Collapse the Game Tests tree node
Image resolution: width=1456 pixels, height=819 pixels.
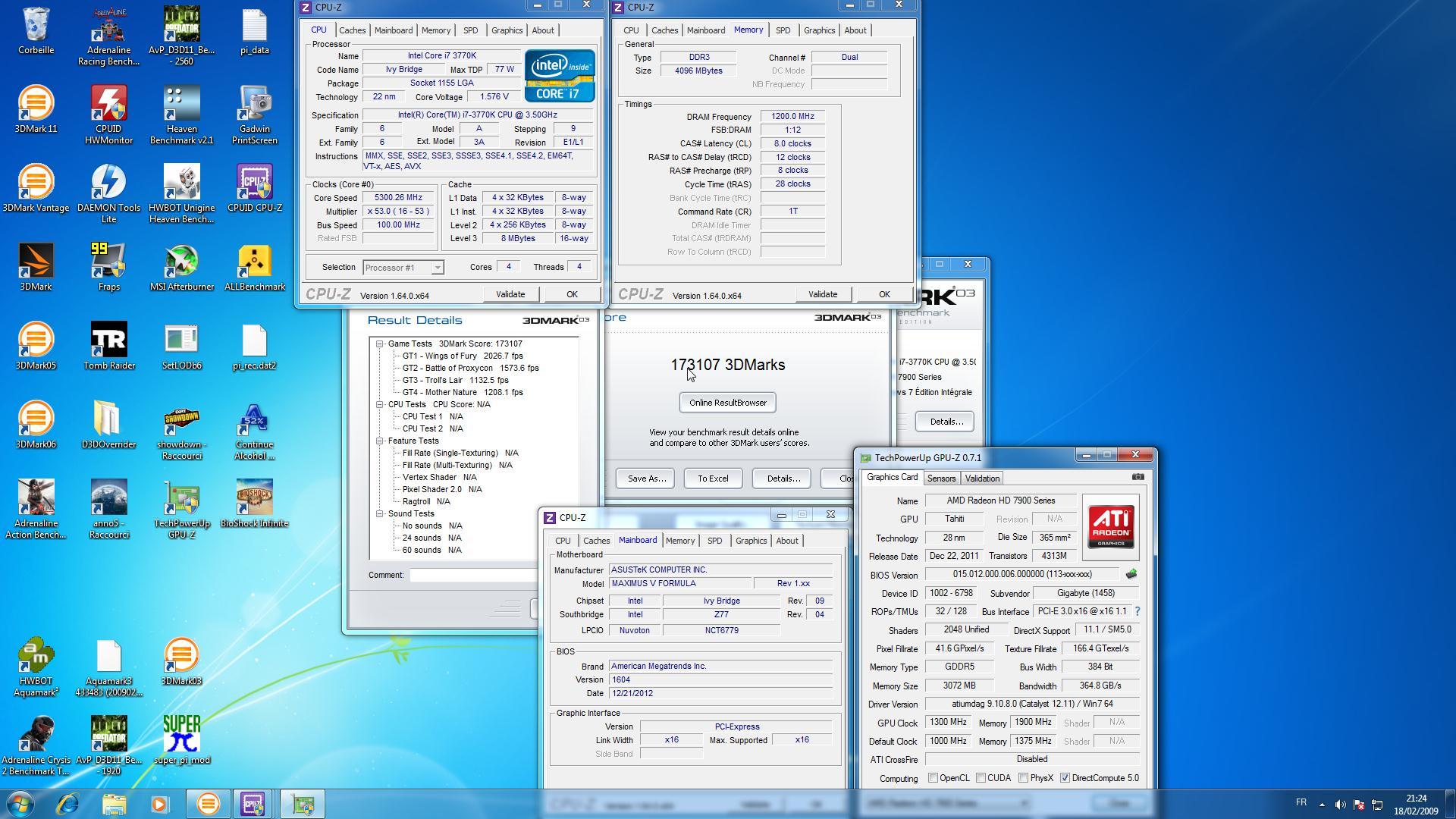[x=380, y=344]
